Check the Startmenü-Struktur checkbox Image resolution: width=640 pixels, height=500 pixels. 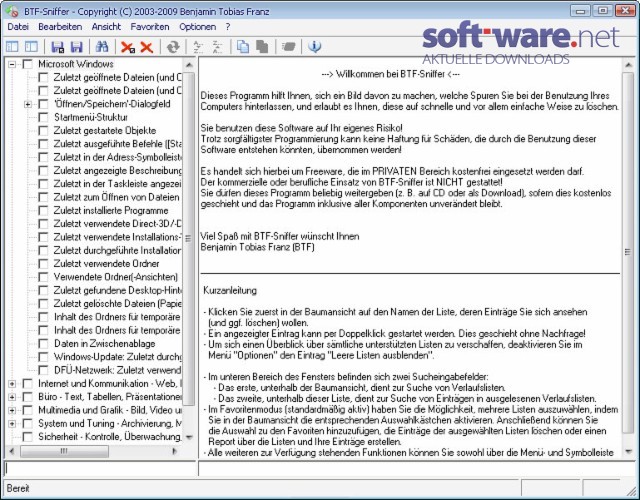pyautogui.click(x=43, y=118)
